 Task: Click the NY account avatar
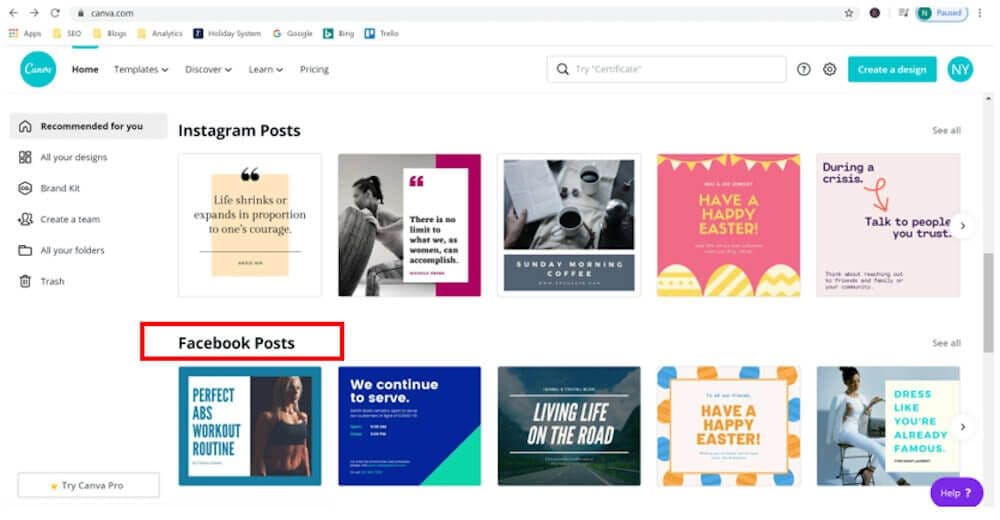click(x=960, y=69)
